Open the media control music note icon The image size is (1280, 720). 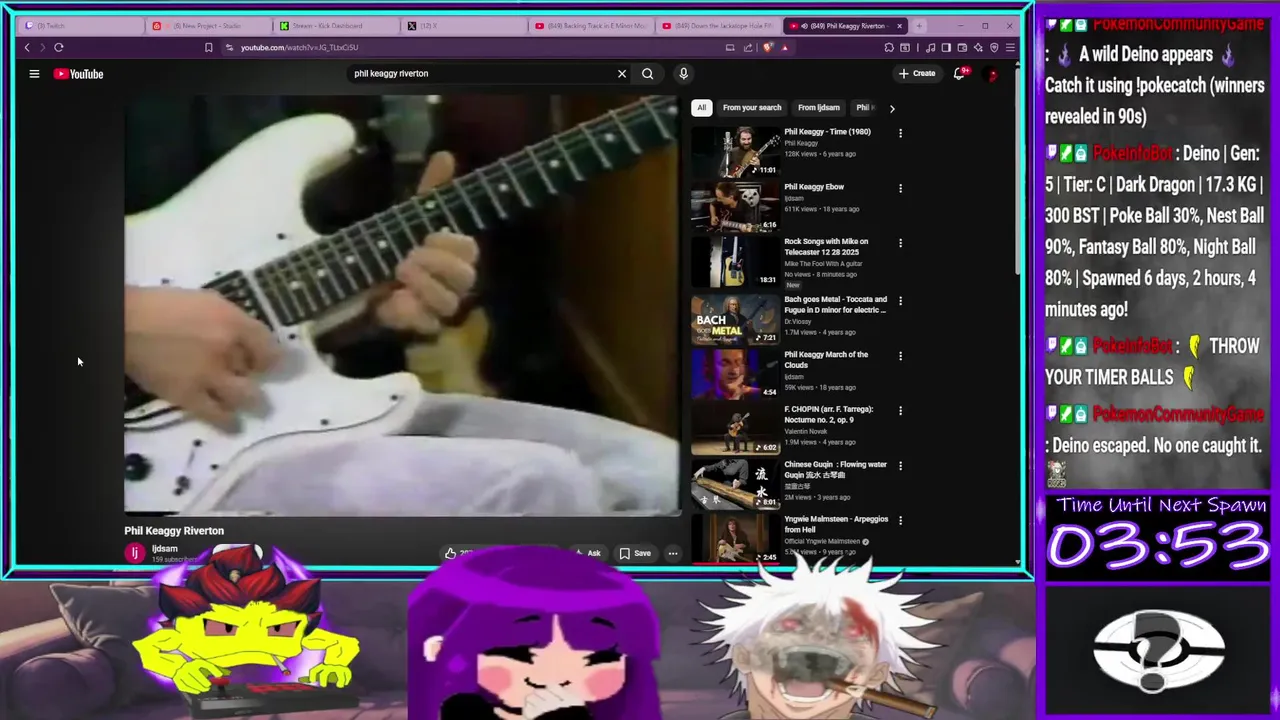coord(931,47)
